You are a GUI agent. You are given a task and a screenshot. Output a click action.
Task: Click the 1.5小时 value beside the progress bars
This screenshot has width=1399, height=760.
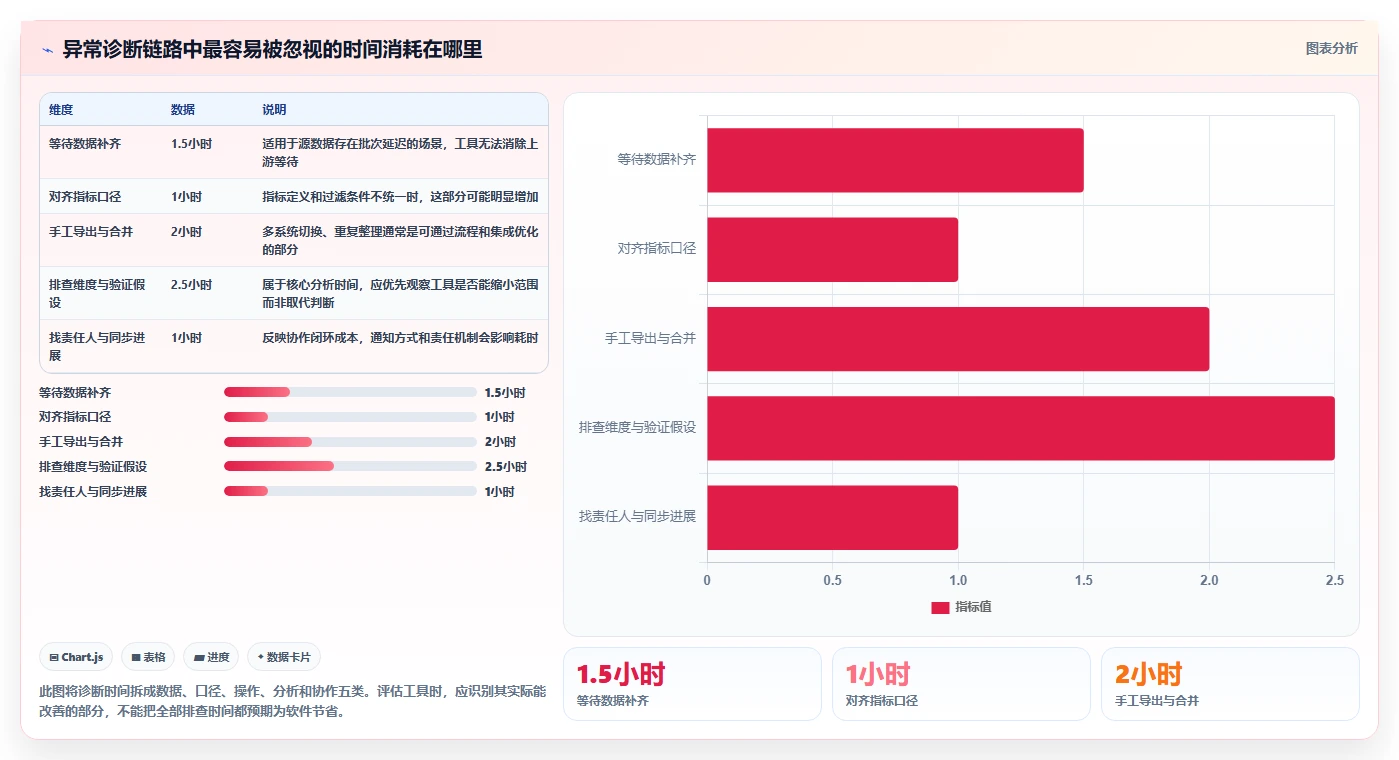click(505, 393)
